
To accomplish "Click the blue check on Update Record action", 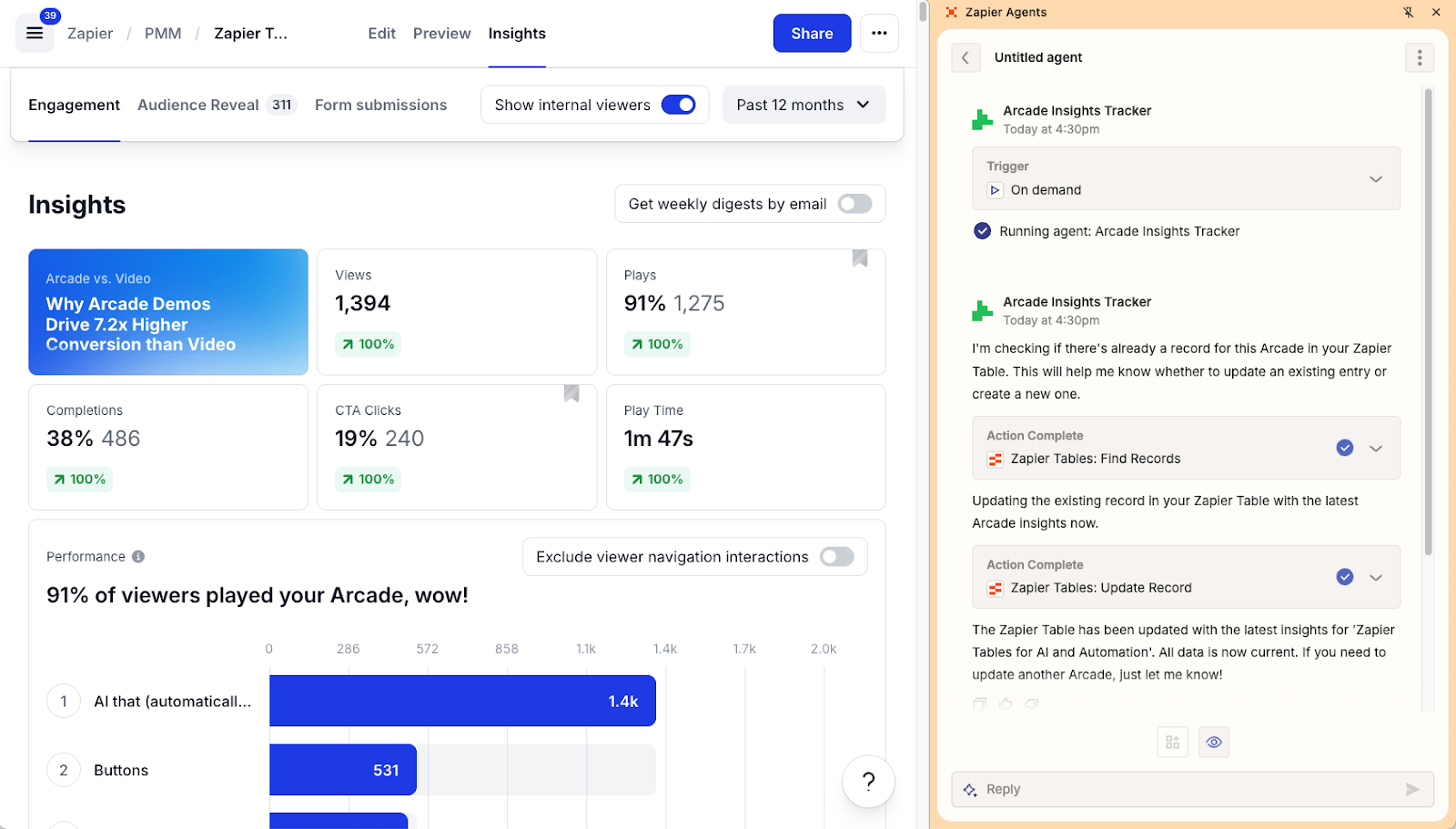I will click(1345, 577).
